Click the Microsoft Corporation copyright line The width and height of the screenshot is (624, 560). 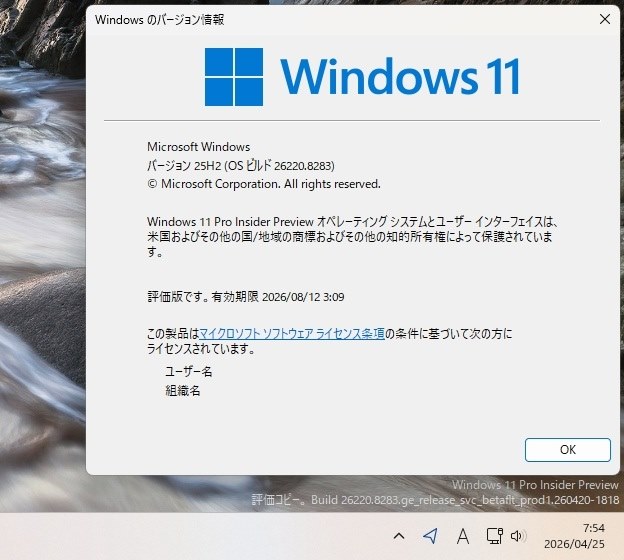point(264,184)
